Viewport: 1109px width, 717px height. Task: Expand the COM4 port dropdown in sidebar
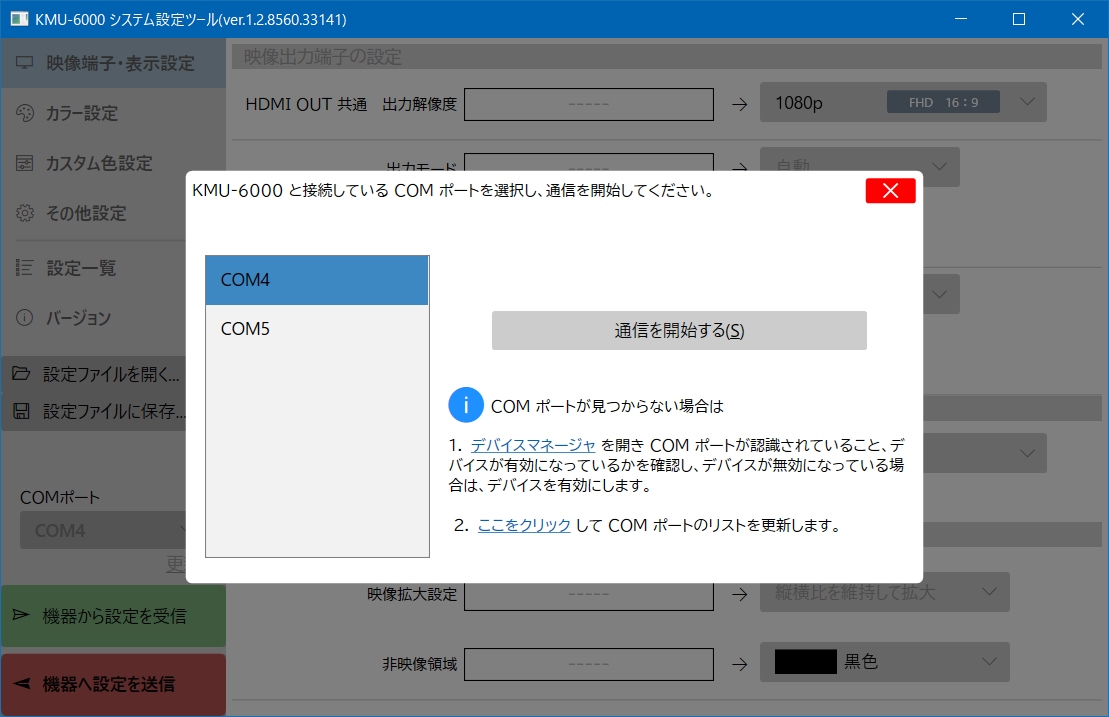click(182, 531)
